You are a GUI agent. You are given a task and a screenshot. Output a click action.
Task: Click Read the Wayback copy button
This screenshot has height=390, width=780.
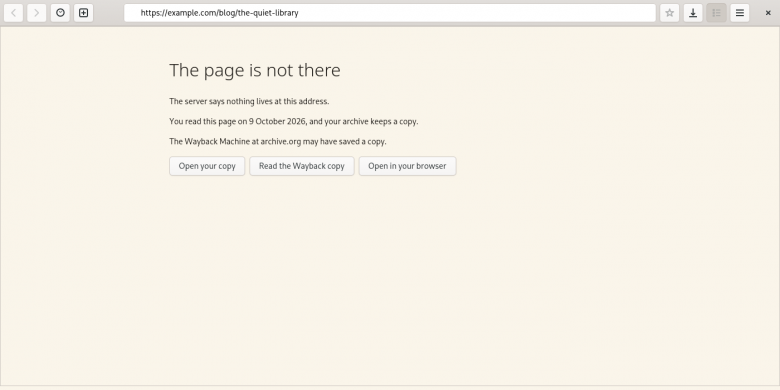point(301,166)
